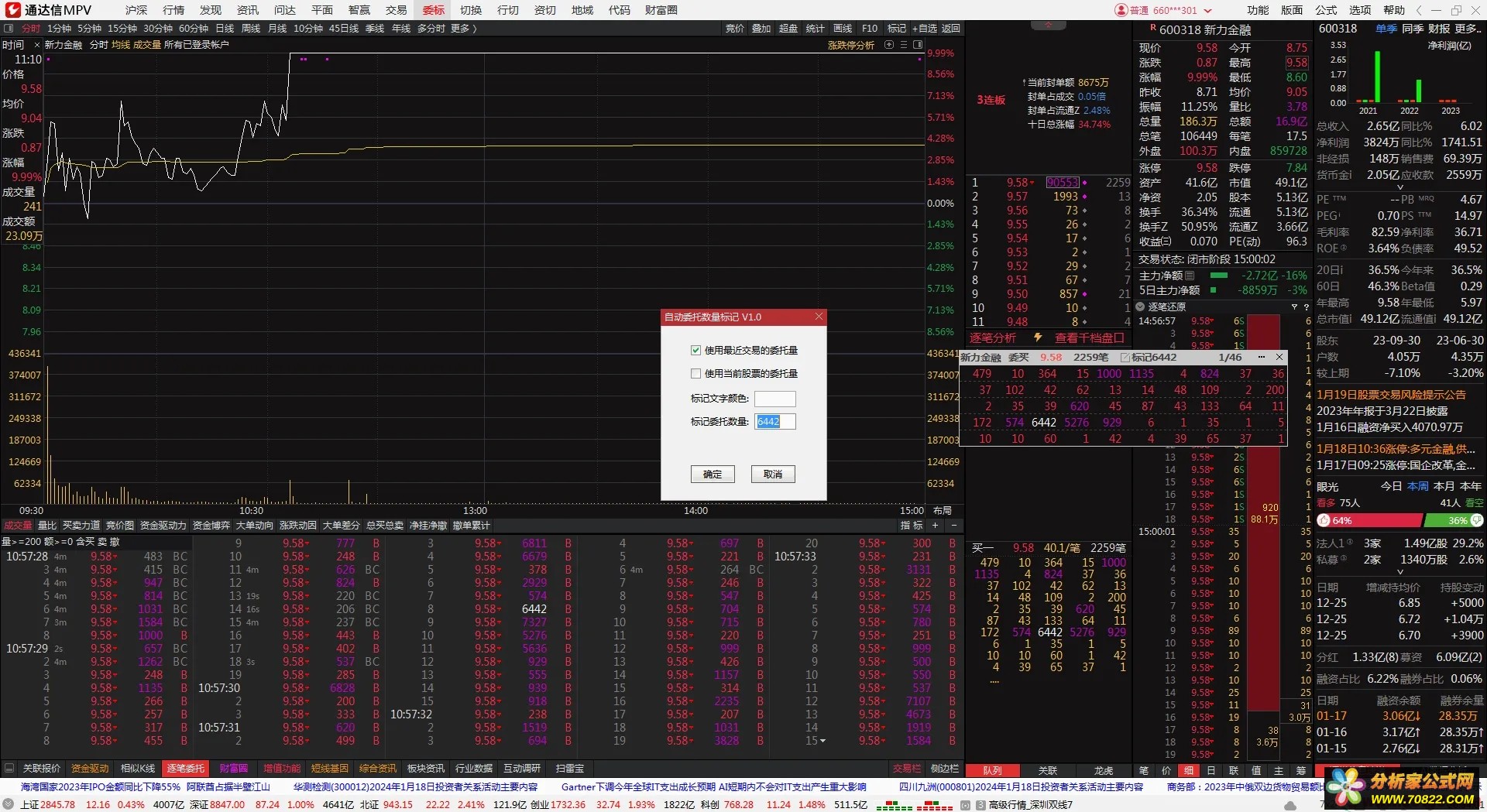Switch to 日线 period tab

pos(225,29)
